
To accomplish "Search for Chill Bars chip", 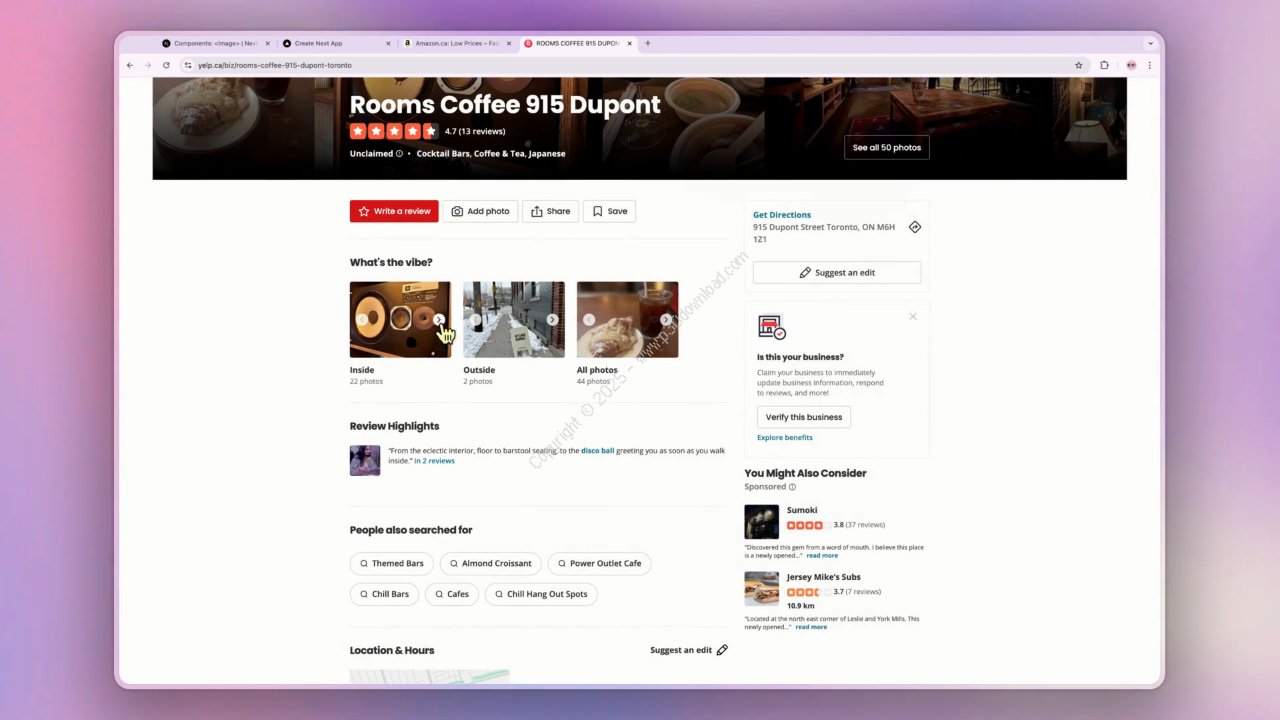I will (384, 594).
